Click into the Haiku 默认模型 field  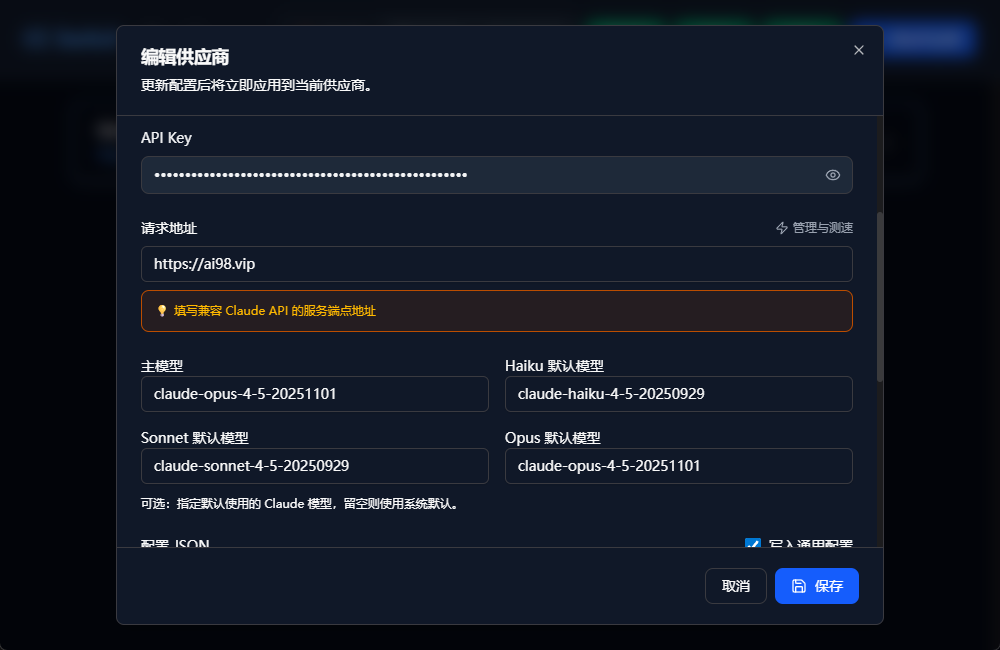(x=678, y=394)
